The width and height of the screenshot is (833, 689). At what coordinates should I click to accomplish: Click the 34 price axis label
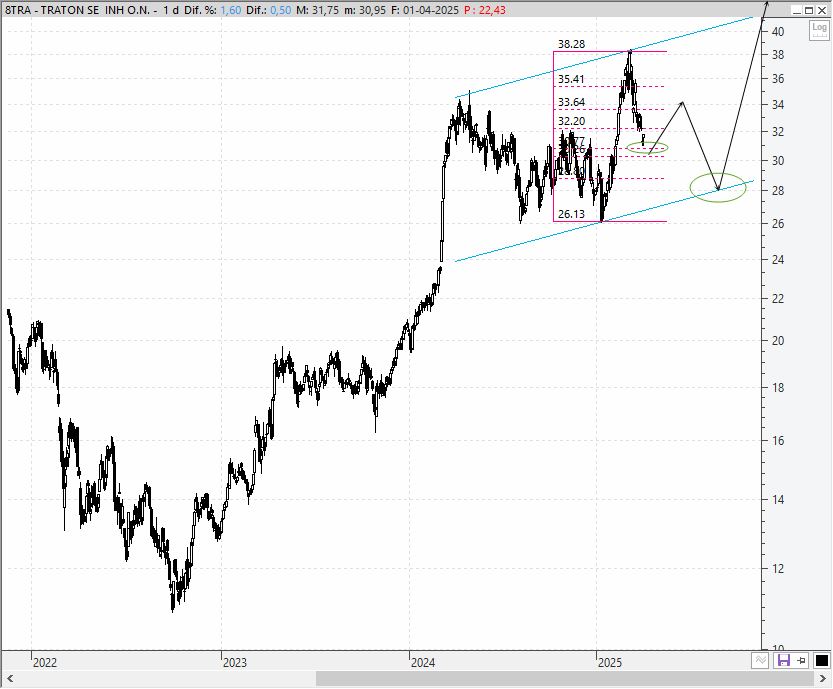(x=778, y=105)
